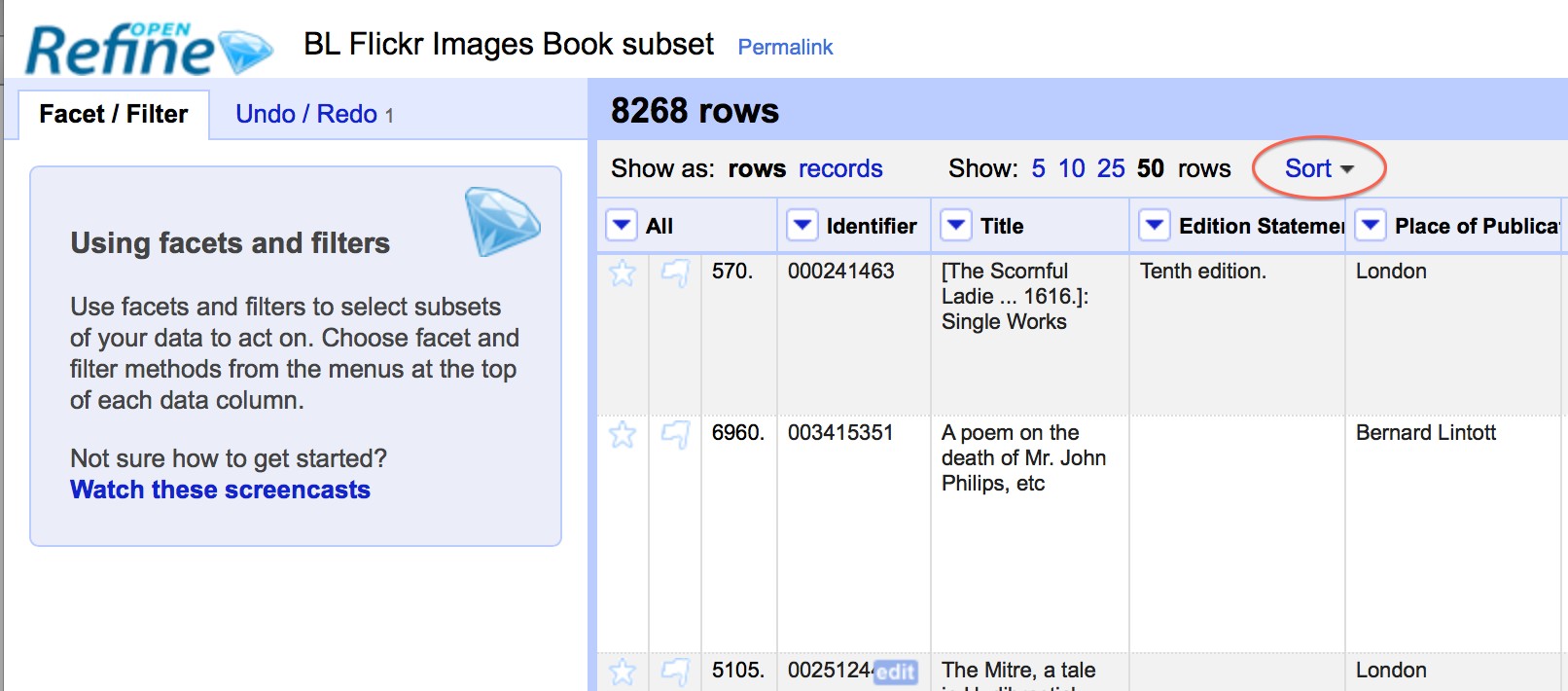Screen dimensions: 1568x691
Task: Flag row 6960
Action: coord(675,434)
